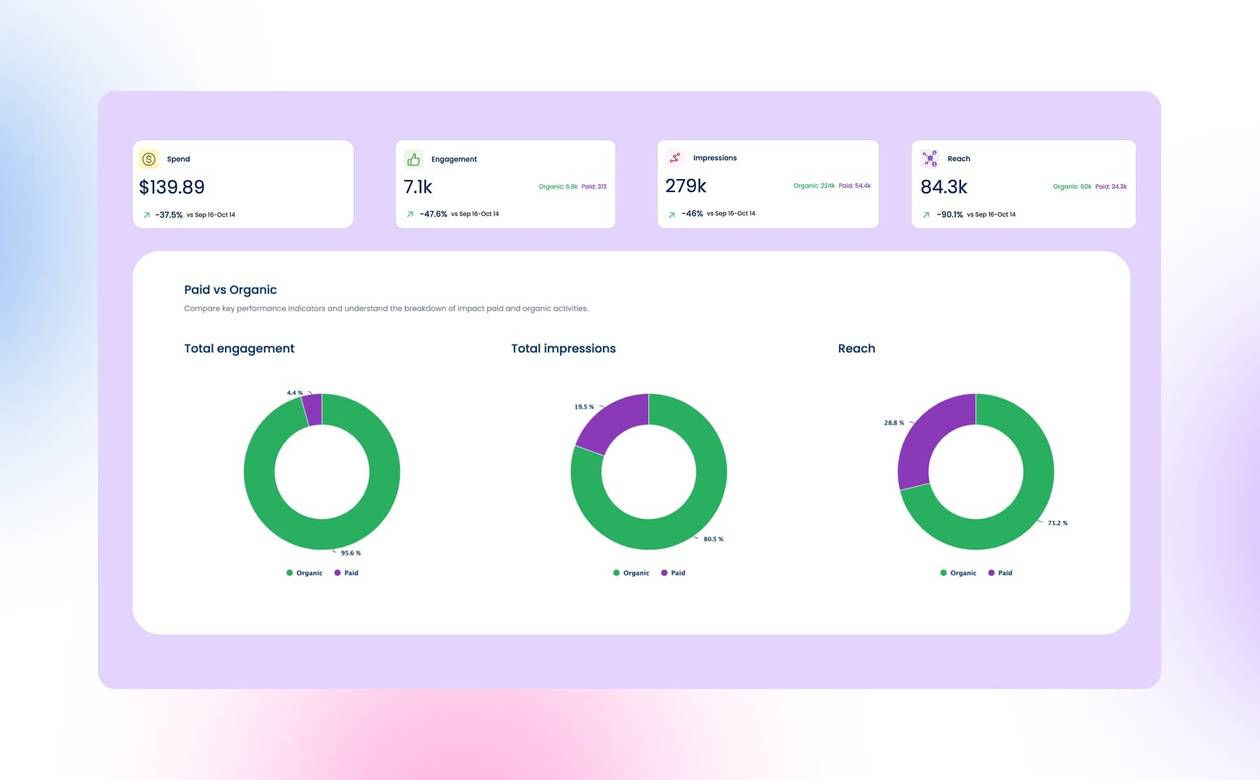Click Paid: 54.4k in Impressions card
The width and height of the screenshot is (1260, 780).
(x=855, y=186)
